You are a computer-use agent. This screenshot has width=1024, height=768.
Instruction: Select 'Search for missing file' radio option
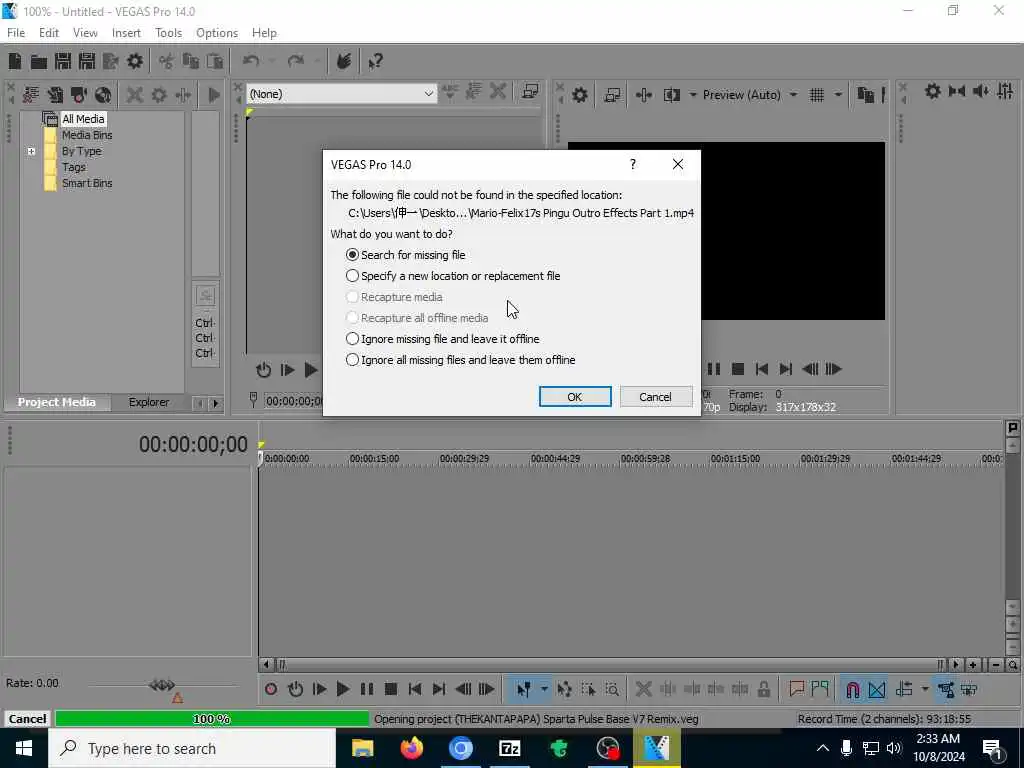pyautogui.click(x=406, y=255)
